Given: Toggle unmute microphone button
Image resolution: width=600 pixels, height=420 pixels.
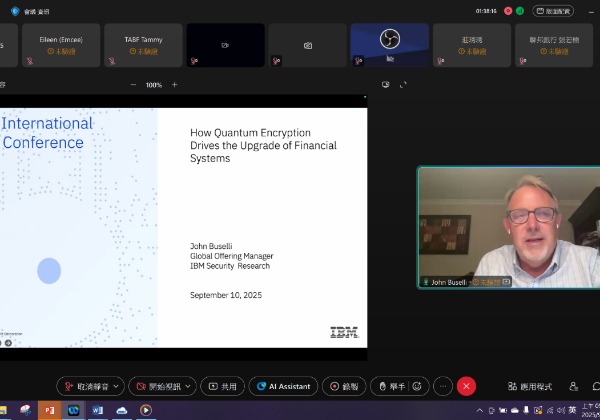Looking at the screenshot, I should (84, 386).
